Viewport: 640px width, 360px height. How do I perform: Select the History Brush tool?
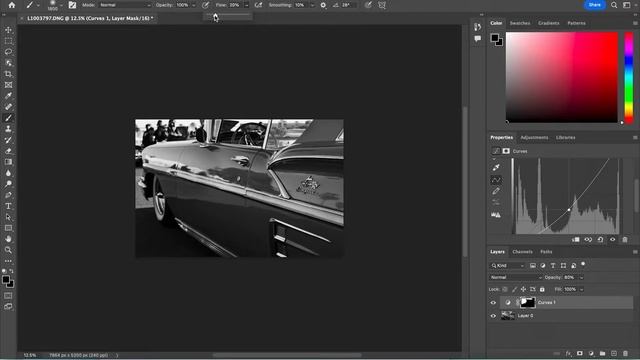(x=8, y=140)
